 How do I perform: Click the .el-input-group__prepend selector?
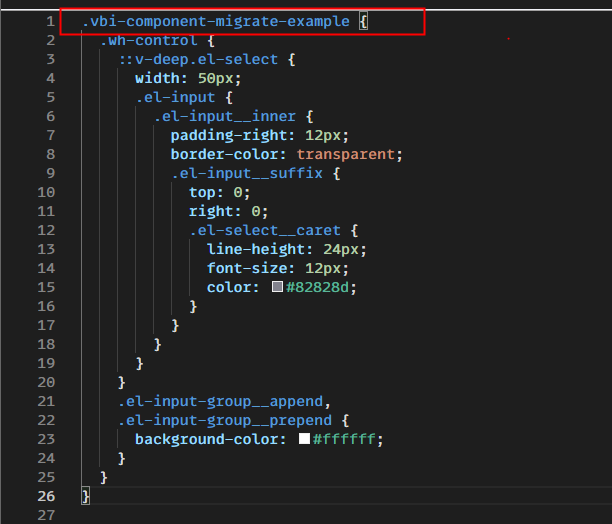tap(225, 420)
